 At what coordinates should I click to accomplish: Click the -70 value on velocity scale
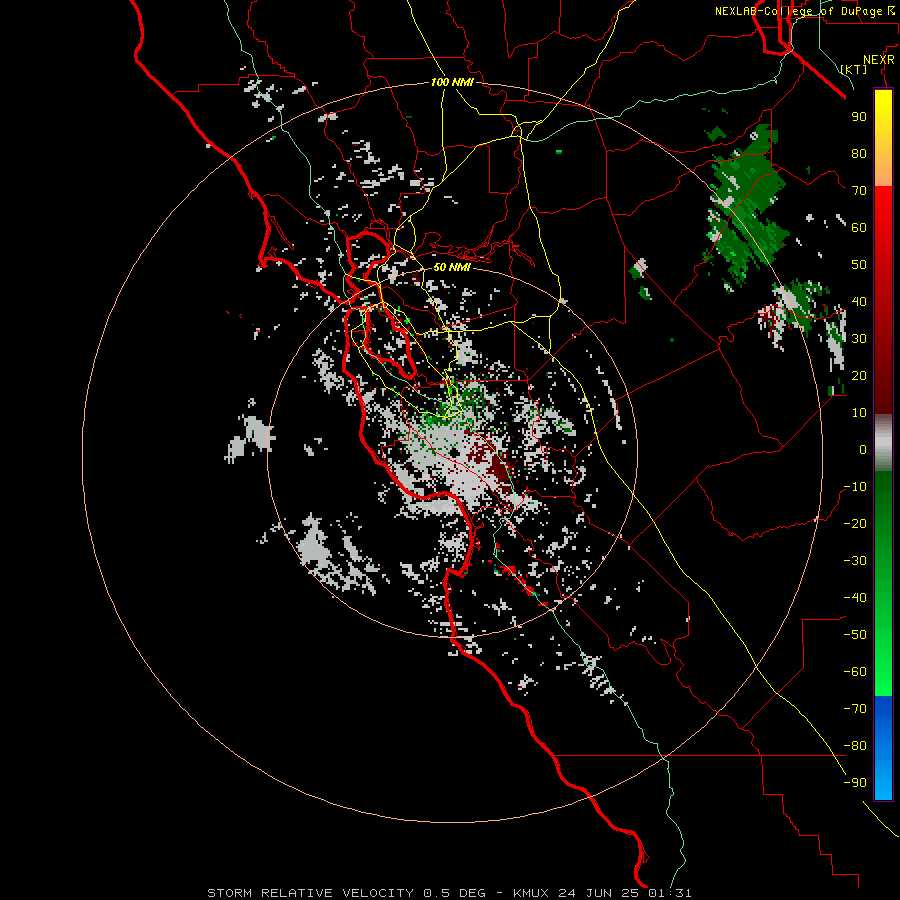855,709
